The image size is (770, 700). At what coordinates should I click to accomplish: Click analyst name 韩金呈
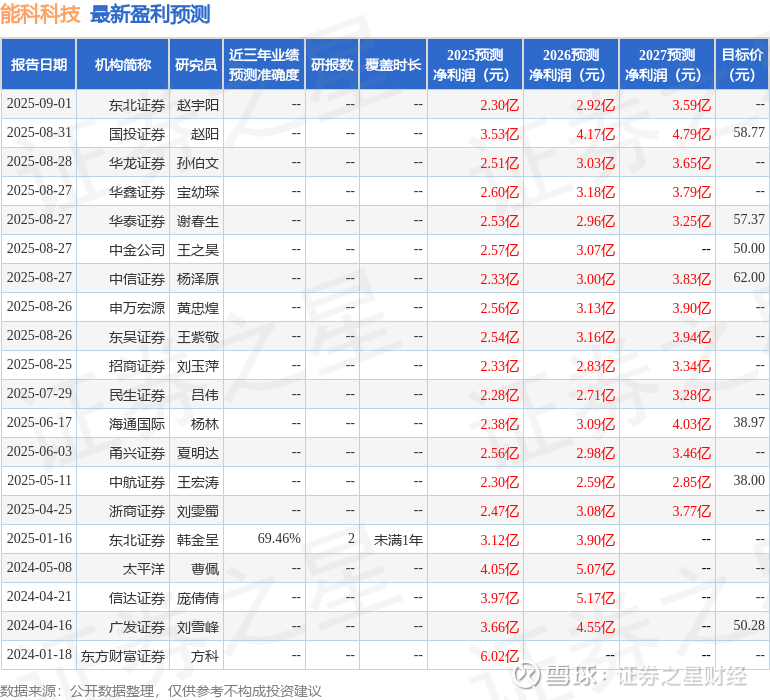coord(197,540)
